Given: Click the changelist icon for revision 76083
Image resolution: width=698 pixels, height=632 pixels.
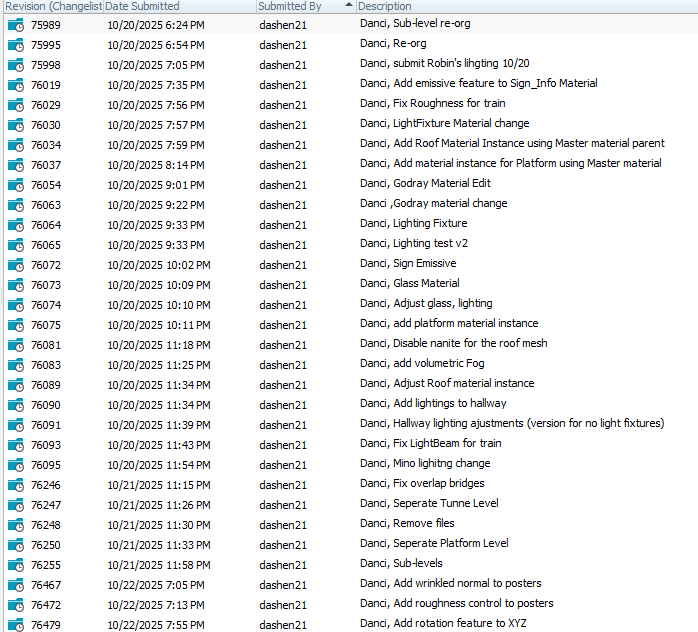Looking at the screenshot, I should coord(16,365).
